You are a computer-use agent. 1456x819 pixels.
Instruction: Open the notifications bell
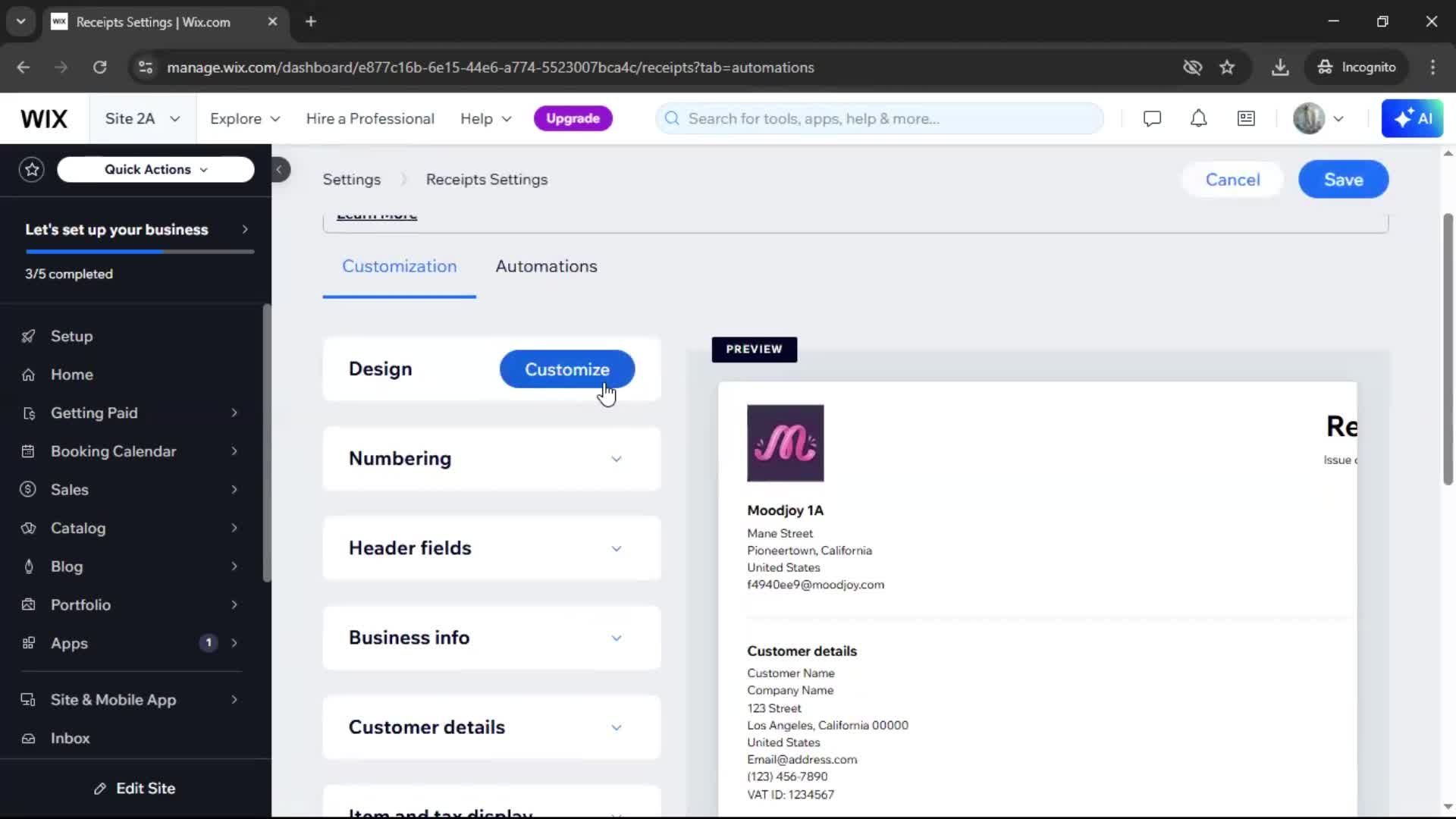1198,118
